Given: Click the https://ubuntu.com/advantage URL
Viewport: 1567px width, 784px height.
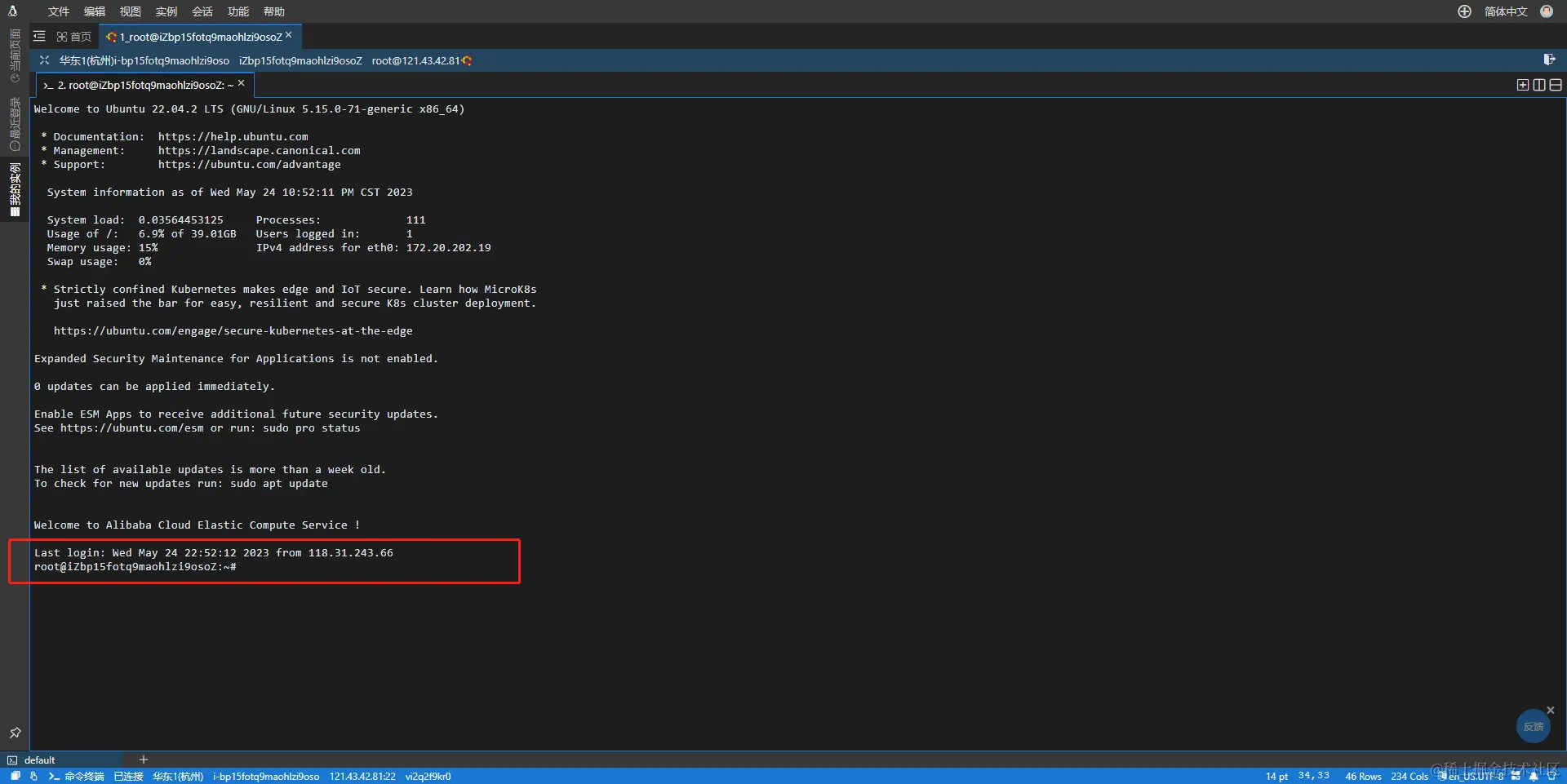Looking at the screenshot, I should pos(250,165).
